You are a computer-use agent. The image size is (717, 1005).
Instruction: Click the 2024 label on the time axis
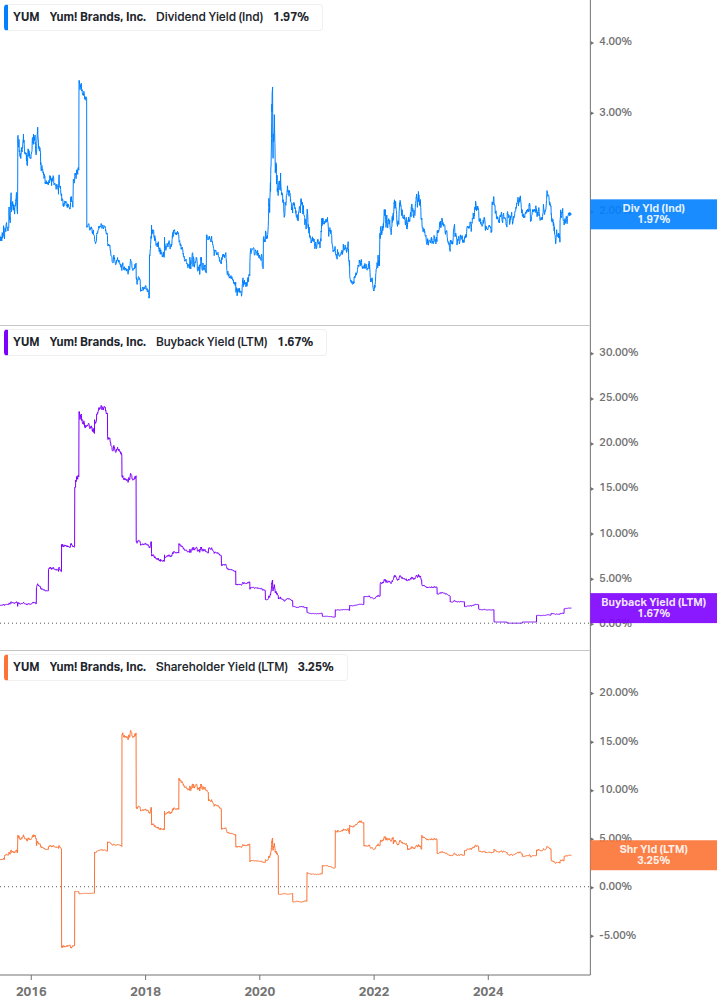tap(488, 992)
